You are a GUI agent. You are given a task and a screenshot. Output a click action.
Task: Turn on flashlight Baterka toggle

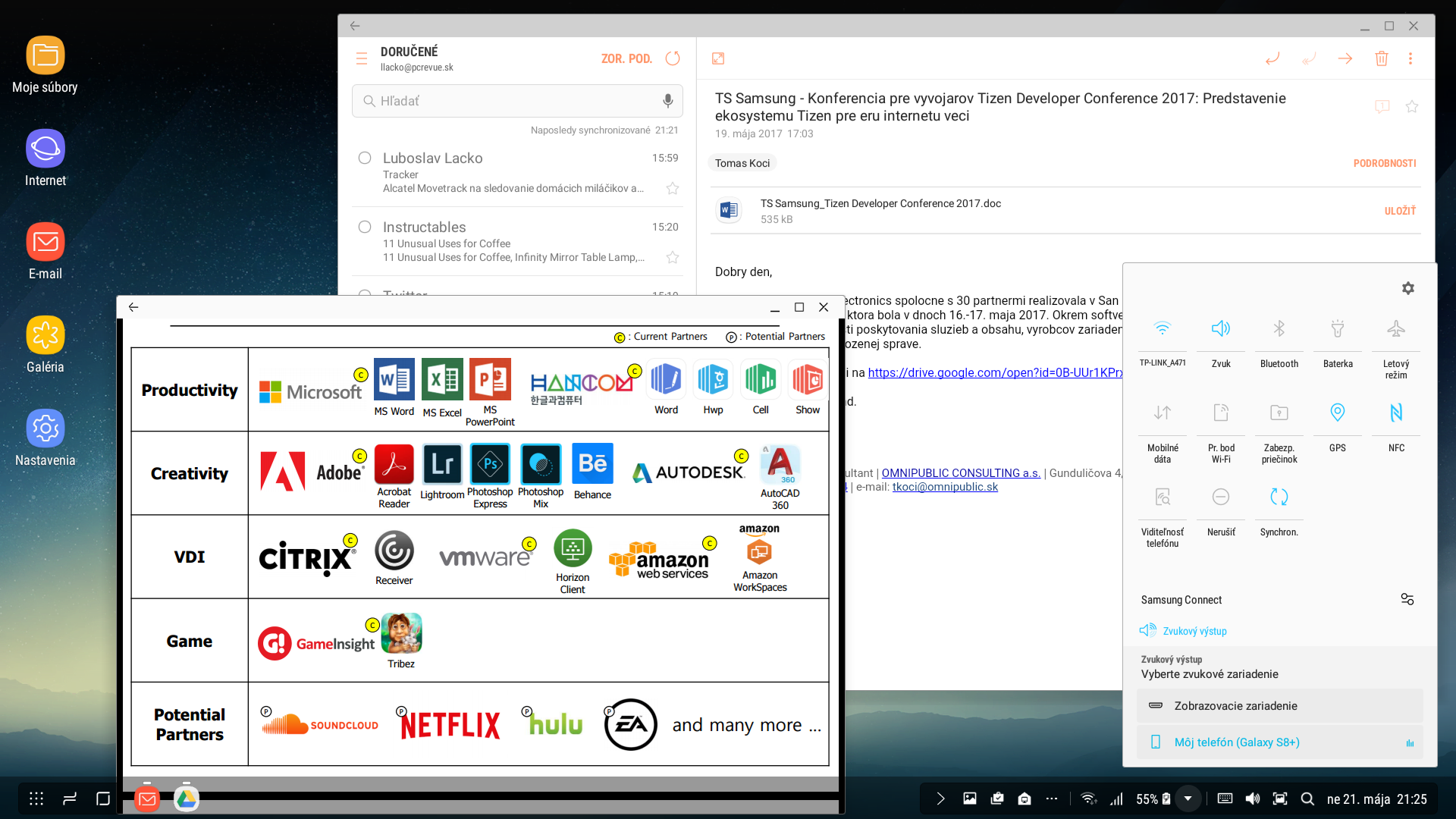[1337, 328]
